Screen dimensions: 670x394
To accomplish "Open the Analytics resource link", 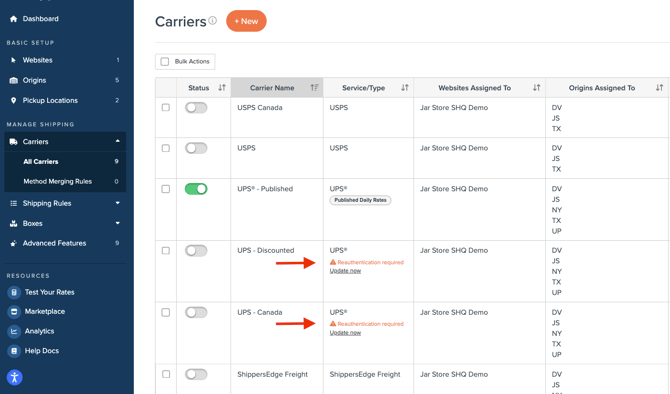I will click(x=39, y=331).
